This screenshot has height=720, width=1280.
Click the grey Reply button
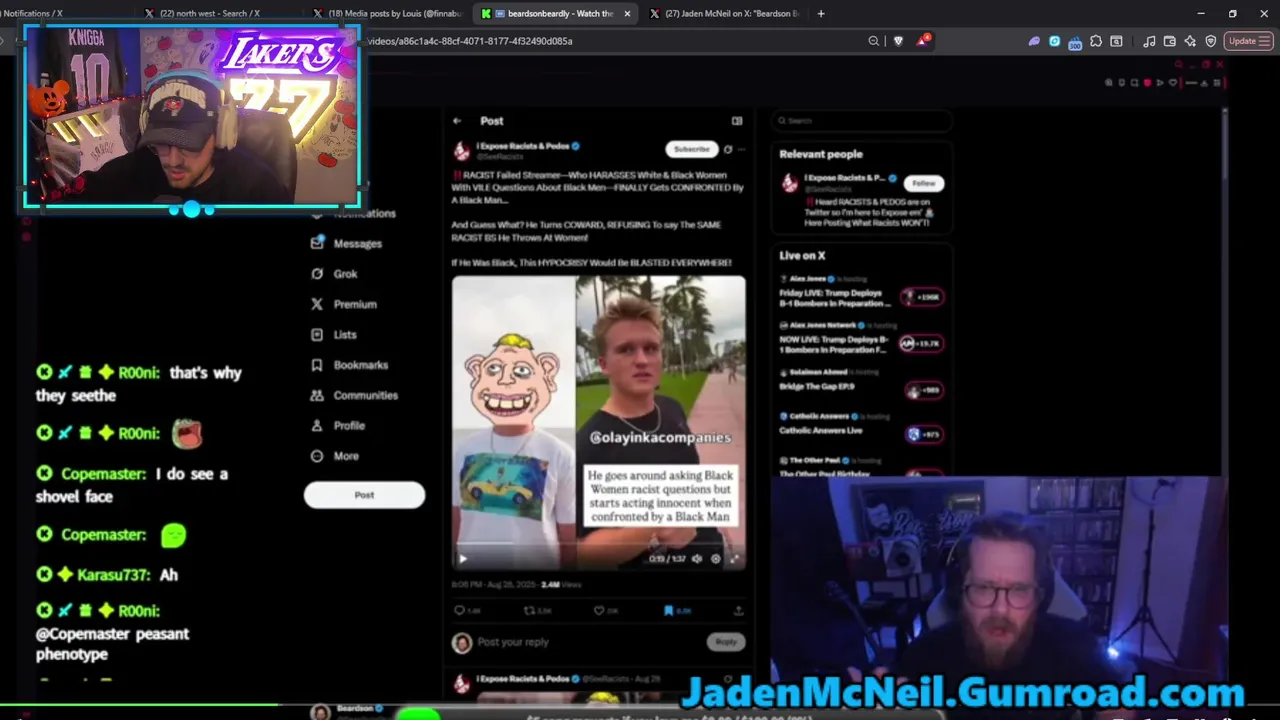(726, 642)
